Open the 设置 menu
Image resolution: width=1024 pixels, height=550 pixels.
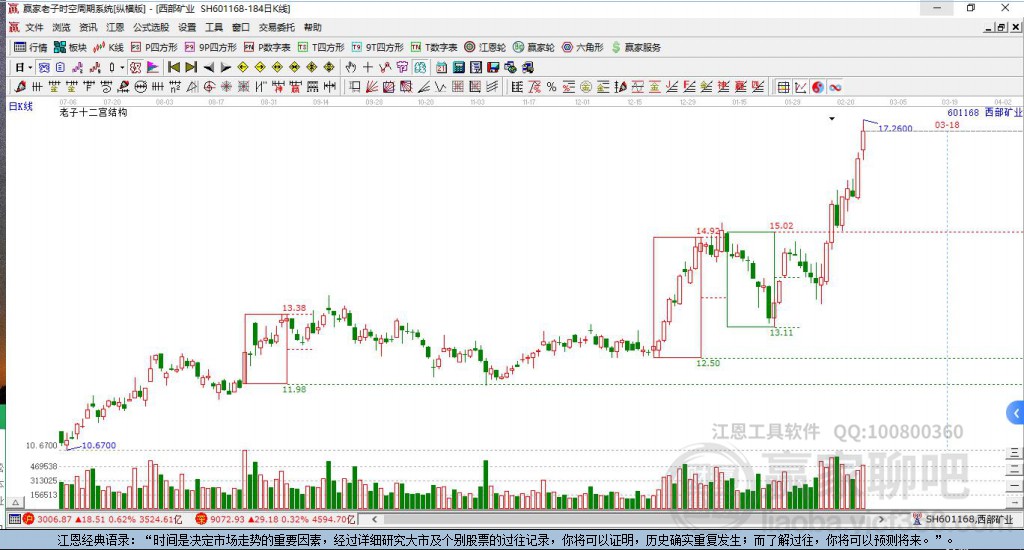pyautogui.click(x=187, y=27)
